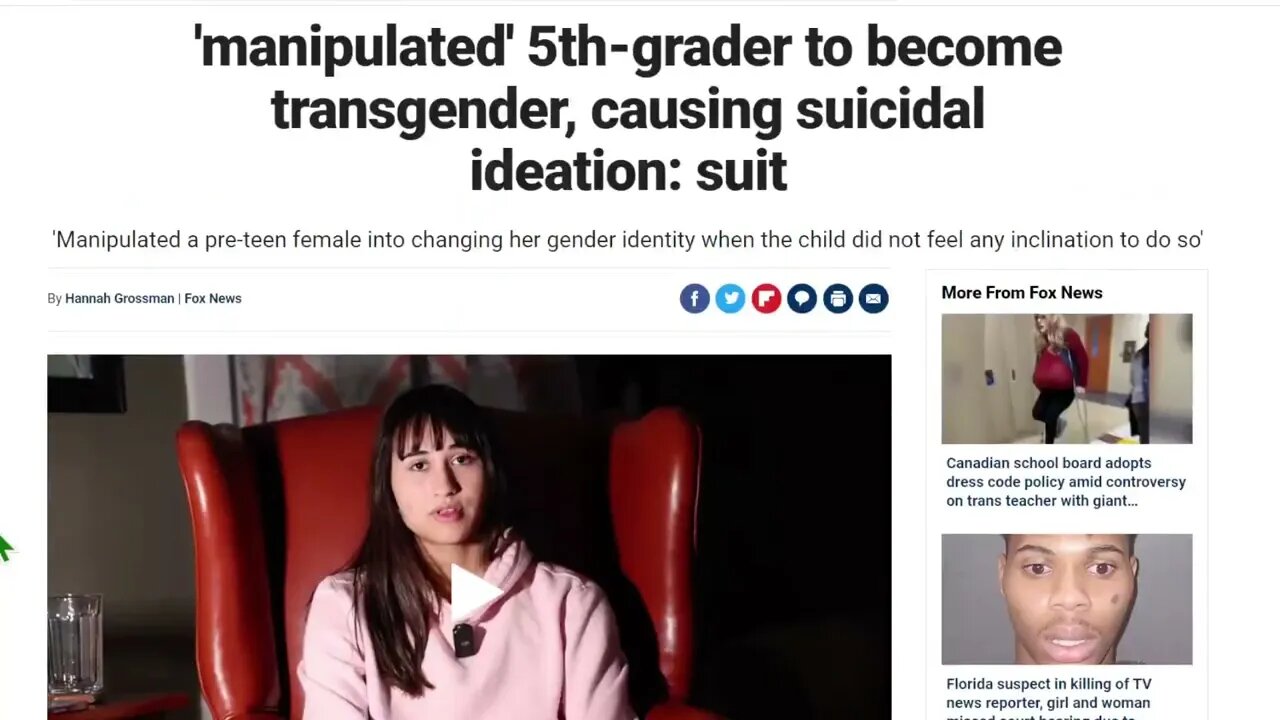Click the glass on the side table in the video

coord(75,643)
